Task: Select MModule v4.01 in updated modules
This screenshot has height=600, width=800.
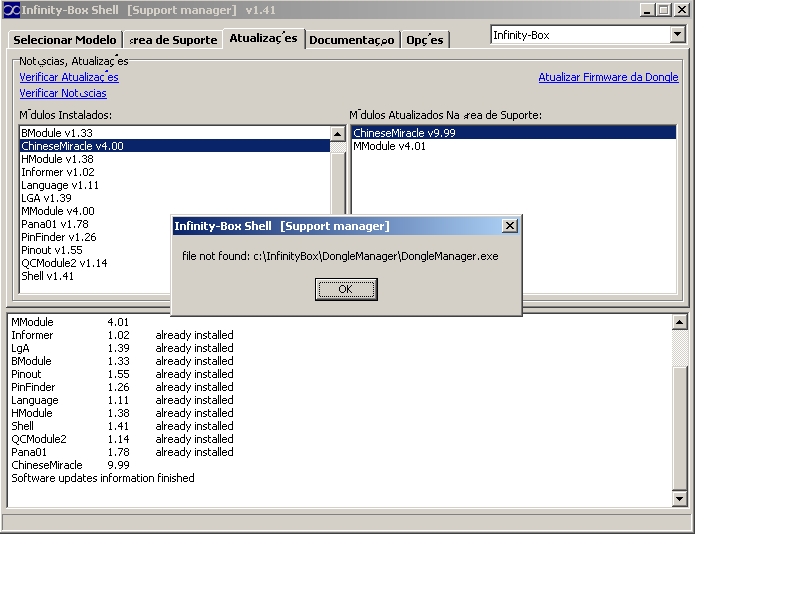Action: pyautogui.click(x=514, y=146)
